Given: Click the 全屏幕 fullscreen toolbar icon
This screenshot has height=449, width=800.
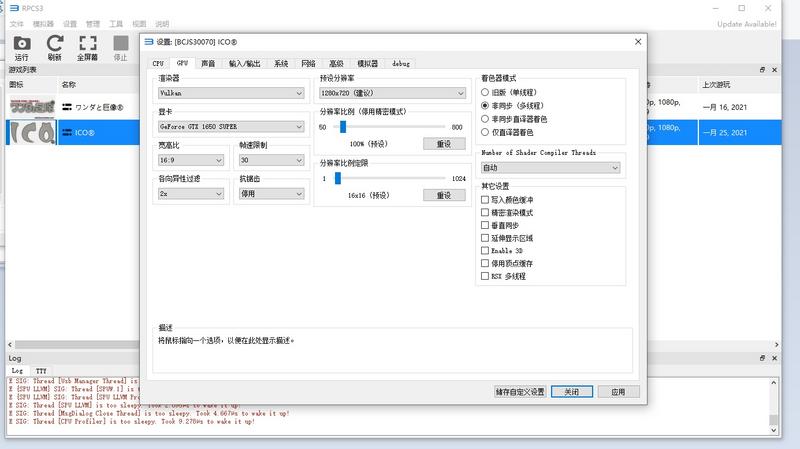Looking at the screenshot, I should point(87,48).
